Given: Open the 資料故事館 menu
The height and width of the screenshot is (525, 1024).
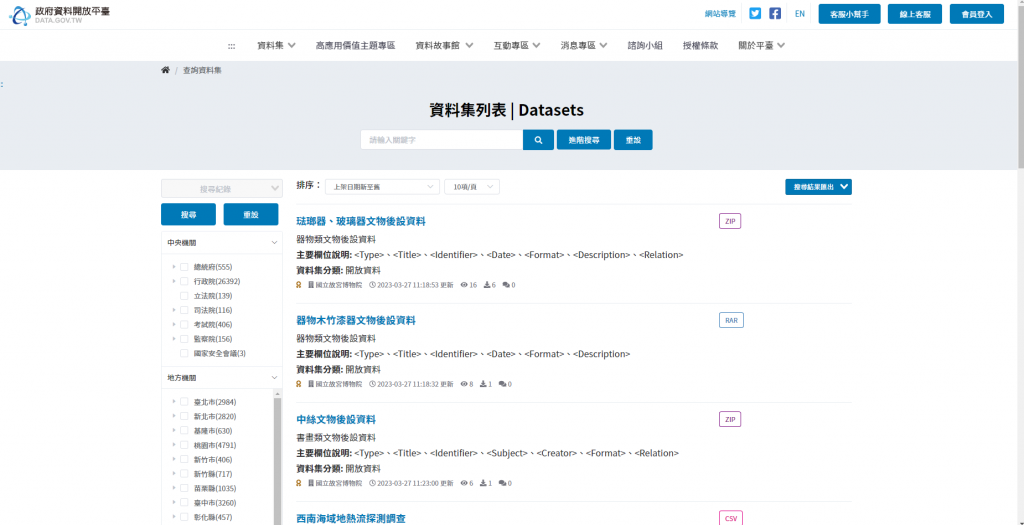Looking at the screenshot, I should (x=445, y=46).
